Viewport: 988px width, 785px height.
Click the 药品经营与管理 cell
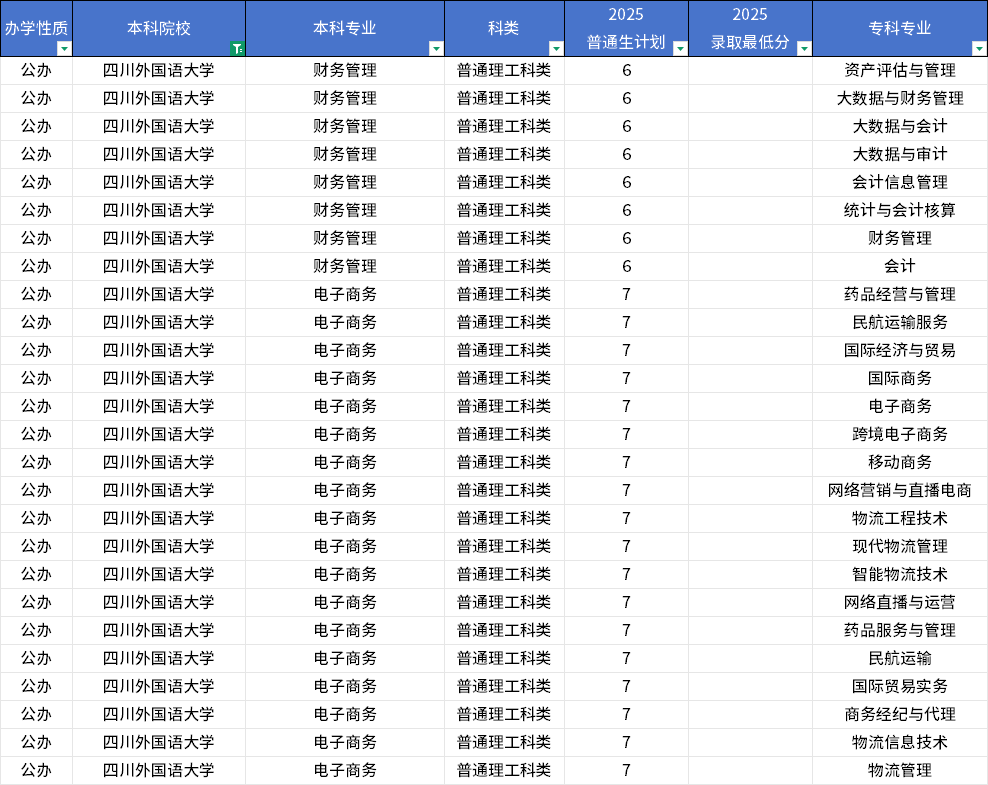click(x=900, y=294)
